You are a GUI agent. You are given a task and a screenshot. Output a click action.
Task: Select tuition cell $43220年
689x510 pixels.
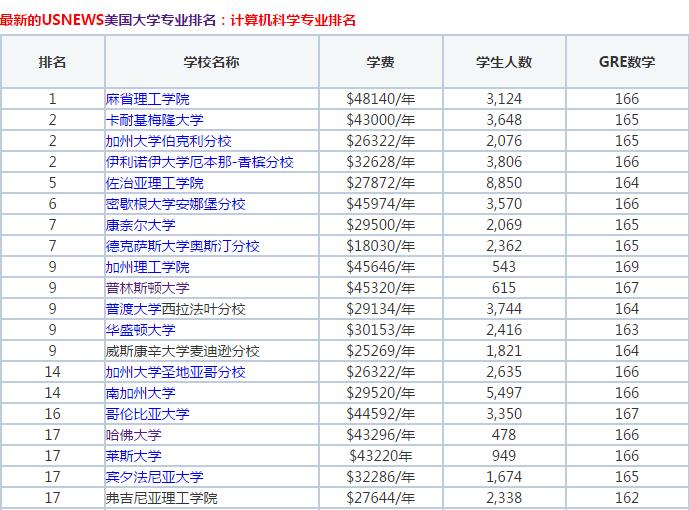381,456
